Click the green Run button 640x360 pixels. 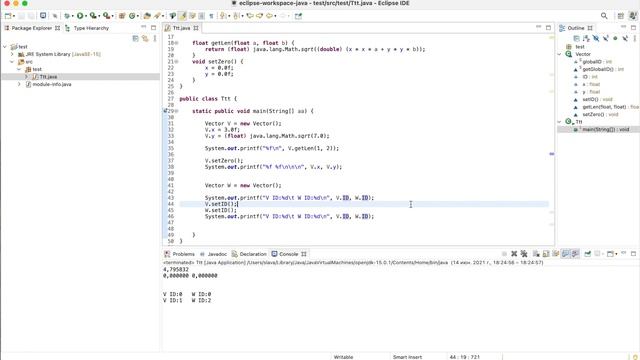(80, 16)
